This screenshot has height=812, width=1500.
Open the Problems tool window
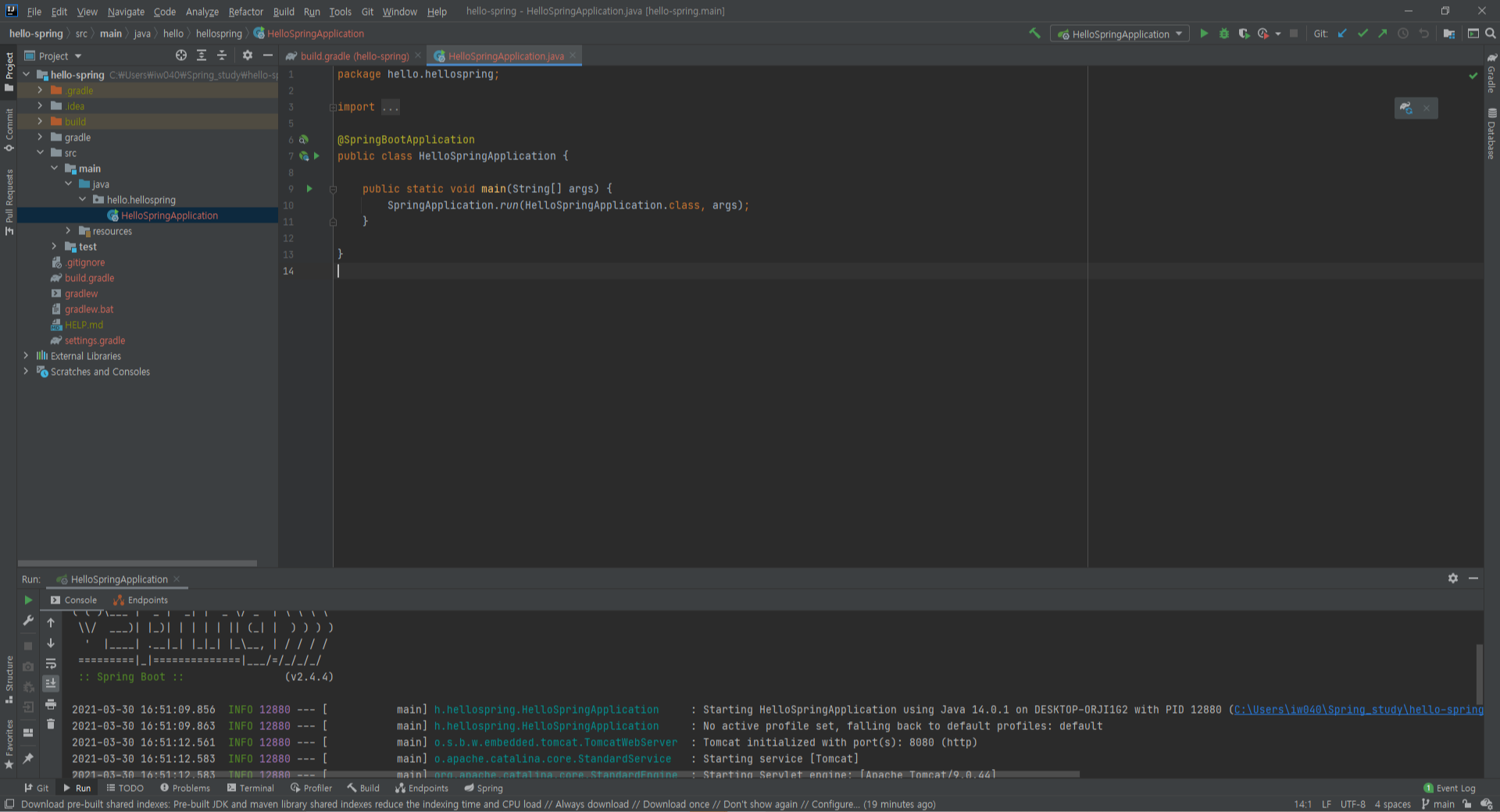185,788
